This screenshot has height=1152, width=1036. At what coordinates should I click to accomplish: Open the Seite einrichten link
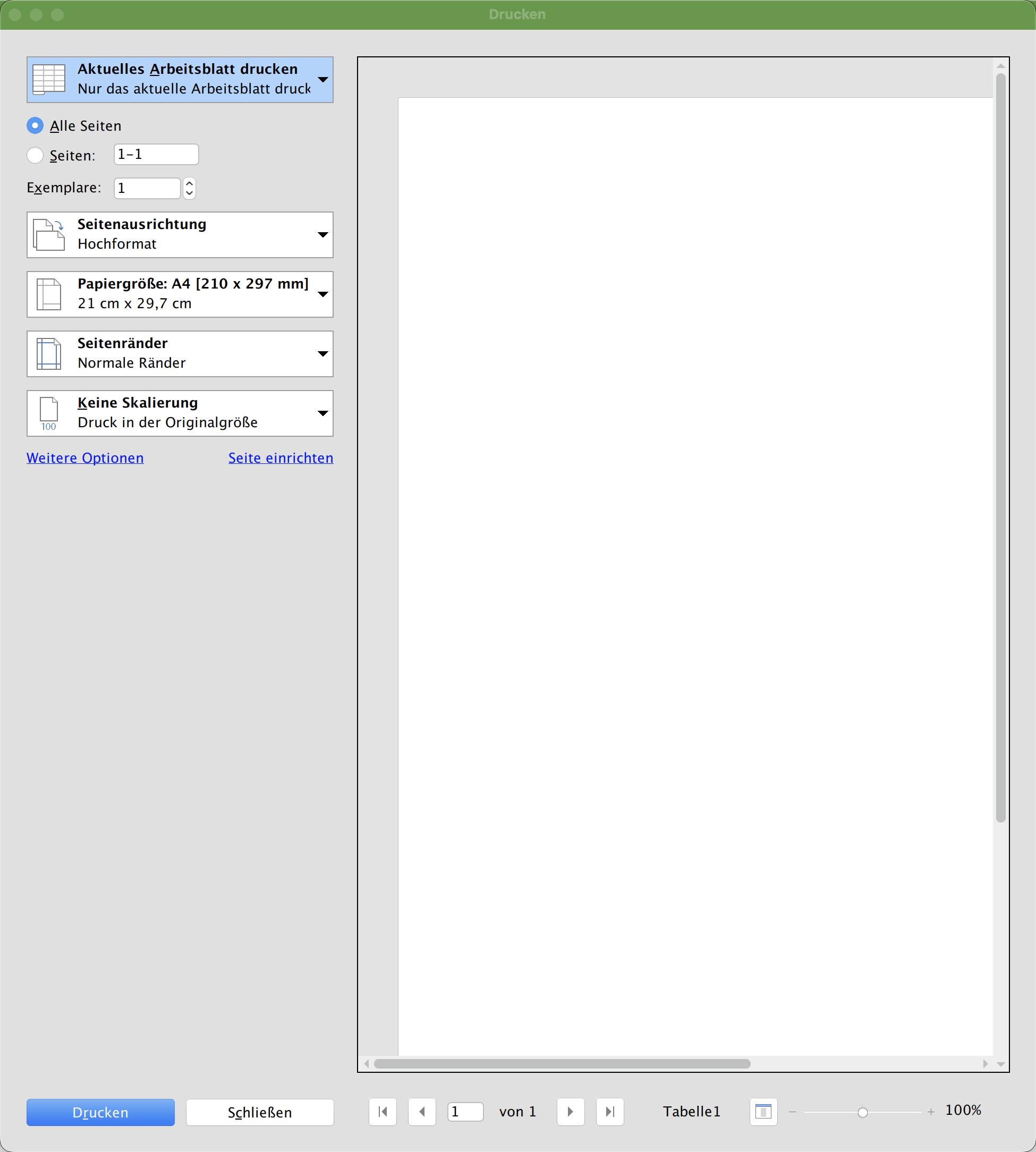(x=281, y=458)
